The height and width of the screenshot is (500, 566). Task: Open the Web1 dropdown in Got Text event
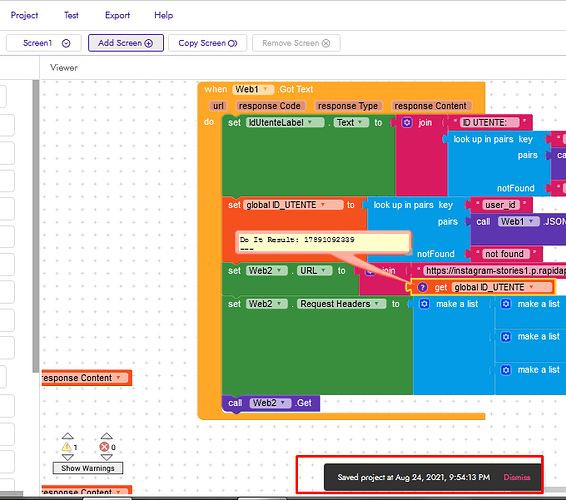(253, 89)
